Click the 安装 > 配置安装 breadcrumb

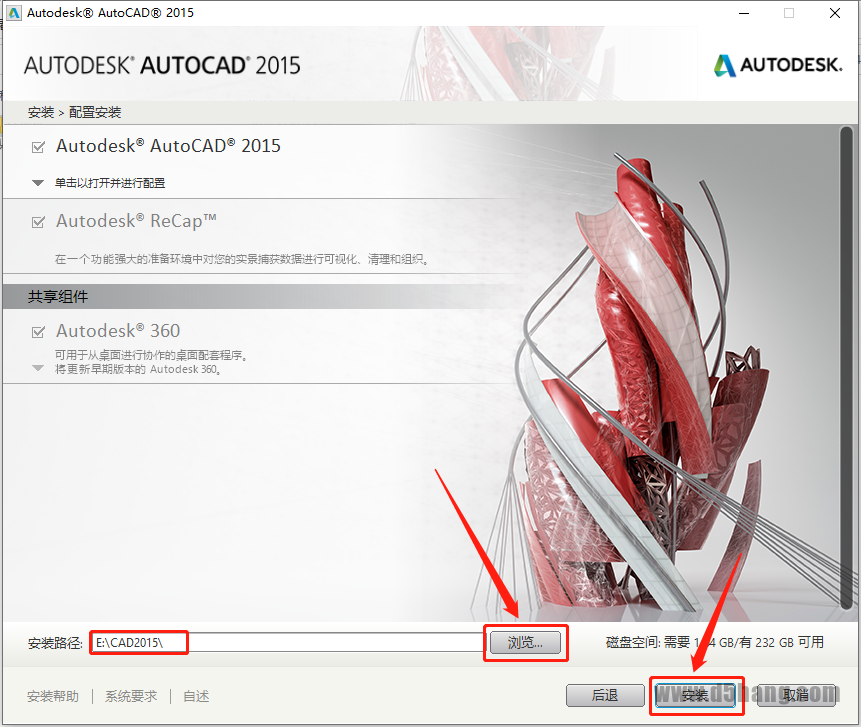pyautogui.click(x=74, y=113)
